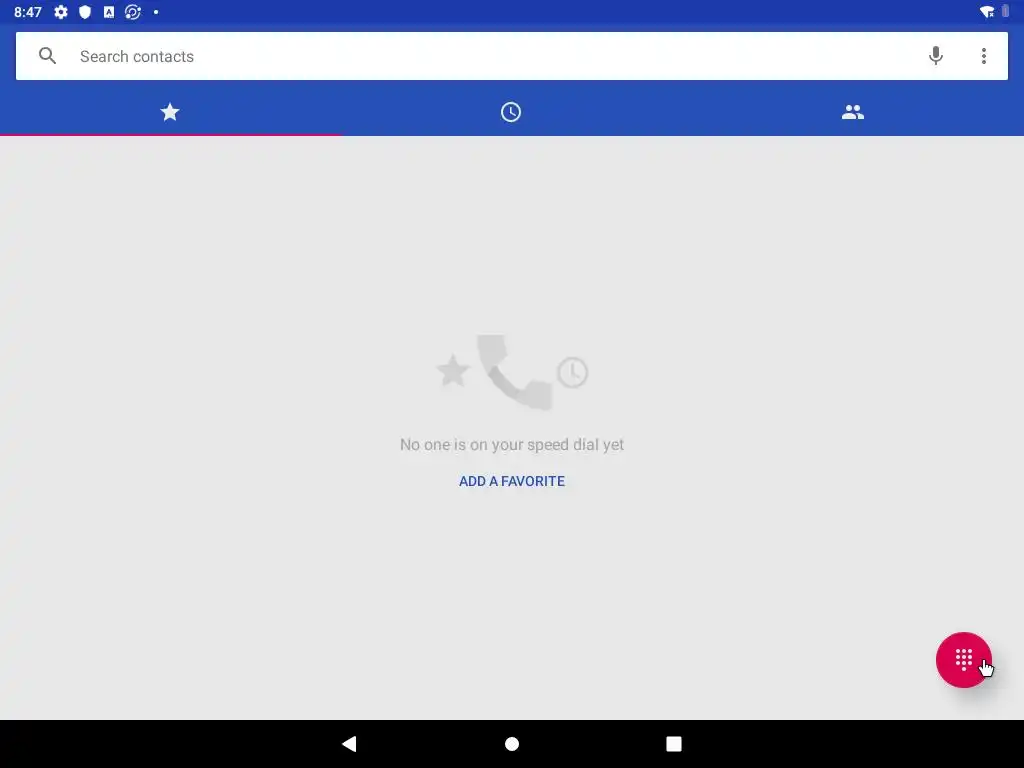The width and height of the screenshot is (1024, 768).
Task: Switch to the Contacts people tab
Action: pyautogui.click(x=852, y=112)
